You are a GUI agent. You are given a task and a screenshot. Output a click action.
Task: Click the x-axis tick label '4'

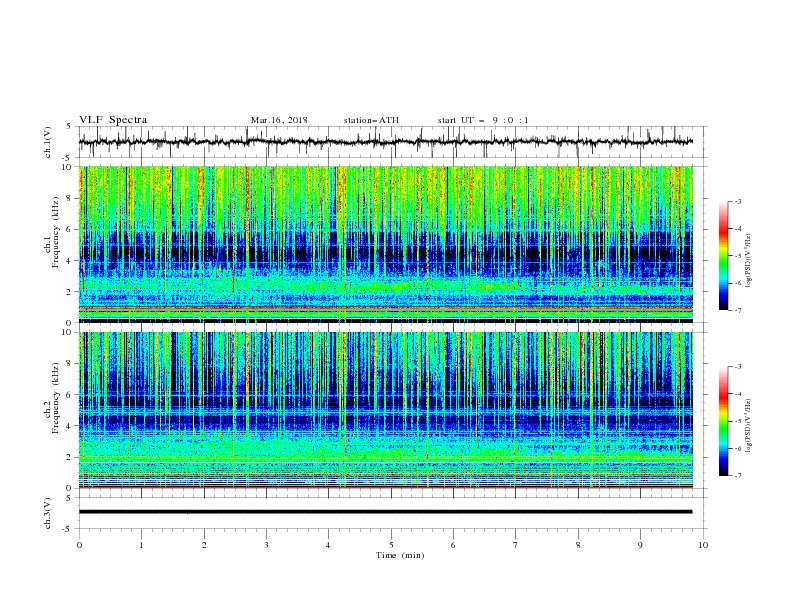point(329,545)
